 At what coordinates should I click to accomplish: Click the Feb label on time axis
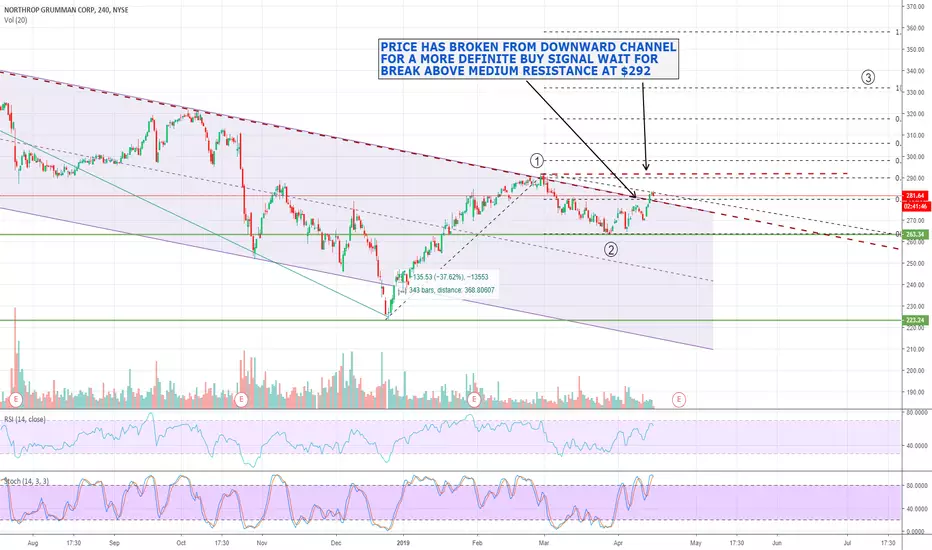click(x=476, y=543)
